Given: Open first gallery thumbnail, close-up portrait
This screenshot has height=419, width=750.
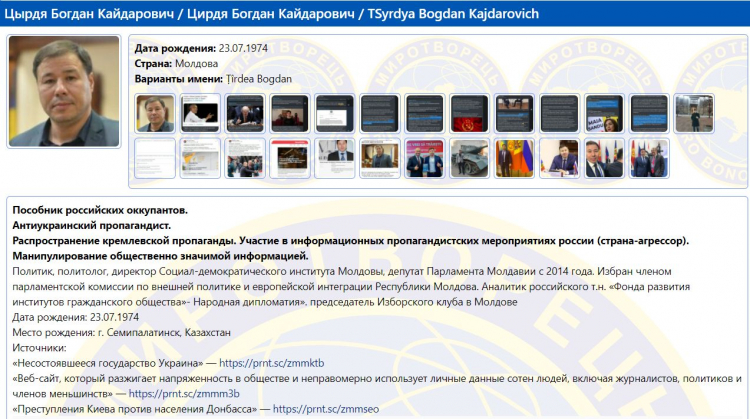Looking at the screenshot, I should [x=155, y=113].
